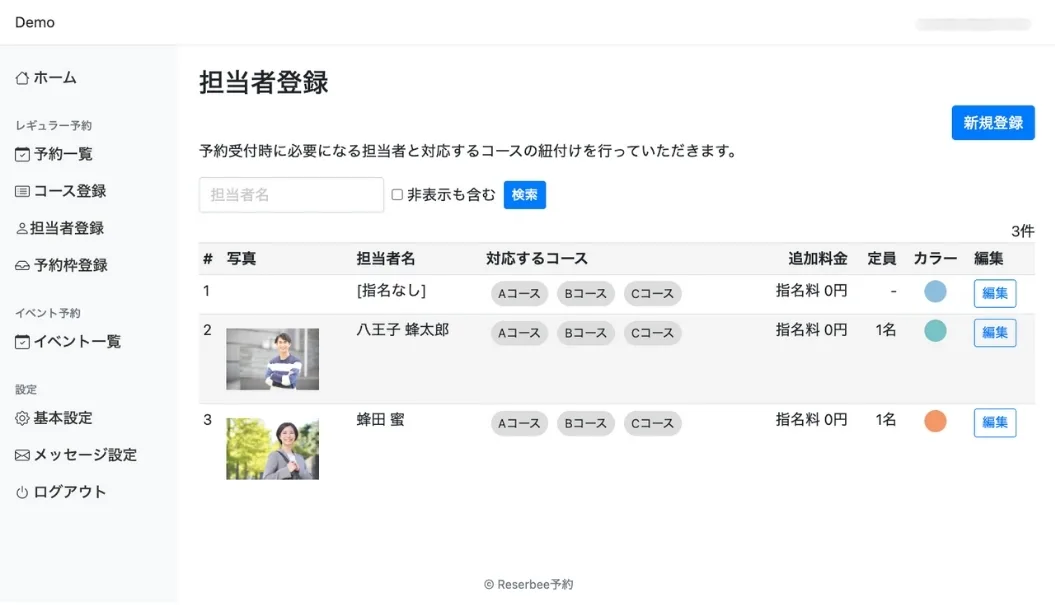Edit the [指名なし] staff row

(994, 293)
